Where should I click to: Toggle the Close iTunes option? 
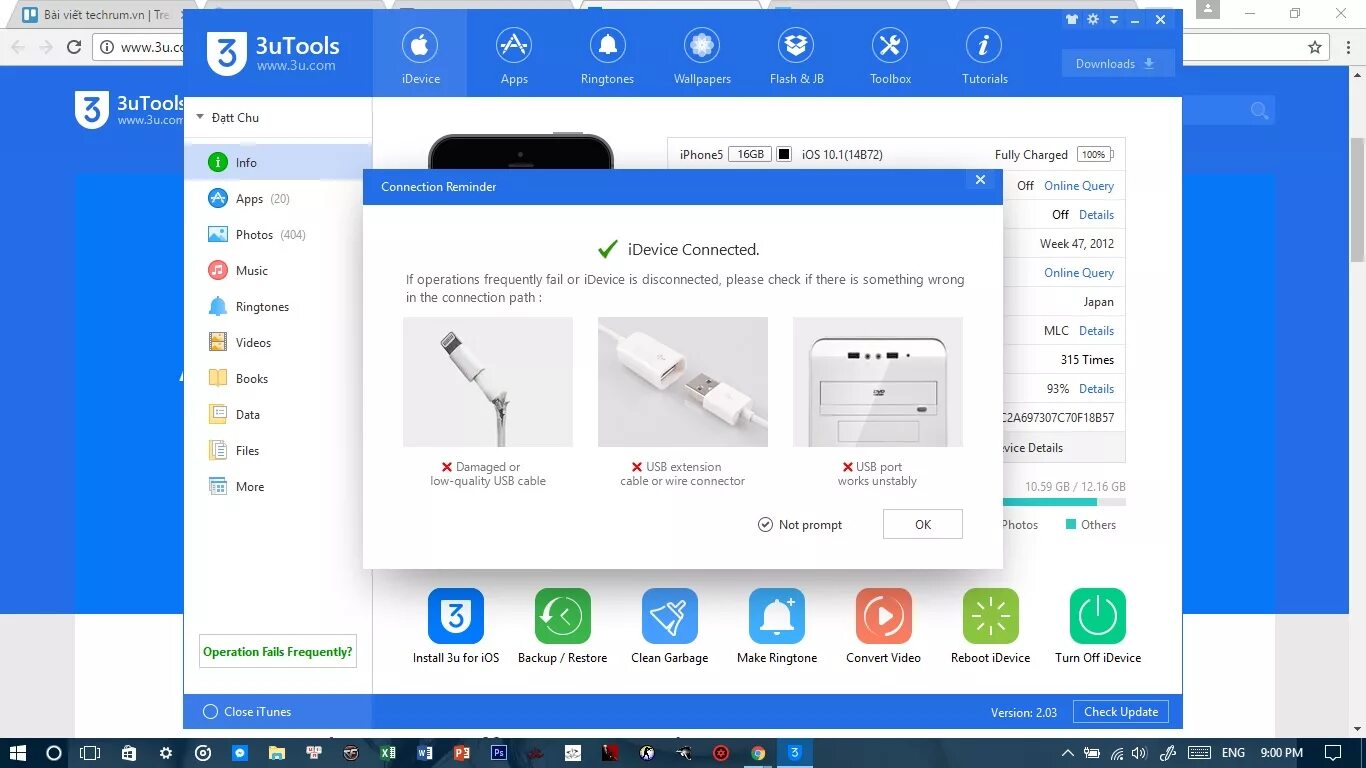pos(210,712)
